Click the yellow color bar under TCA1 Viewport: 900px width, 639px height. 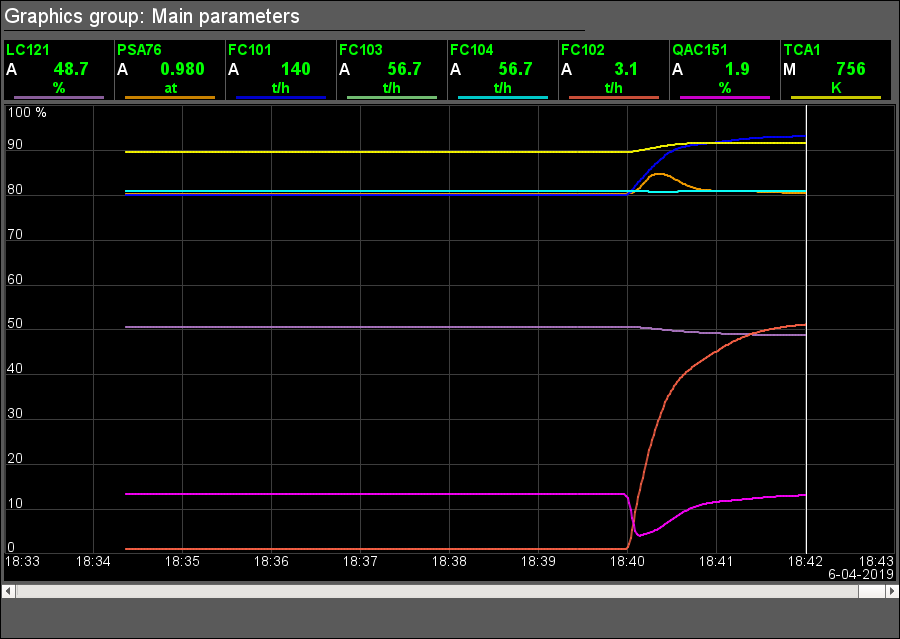836,98
